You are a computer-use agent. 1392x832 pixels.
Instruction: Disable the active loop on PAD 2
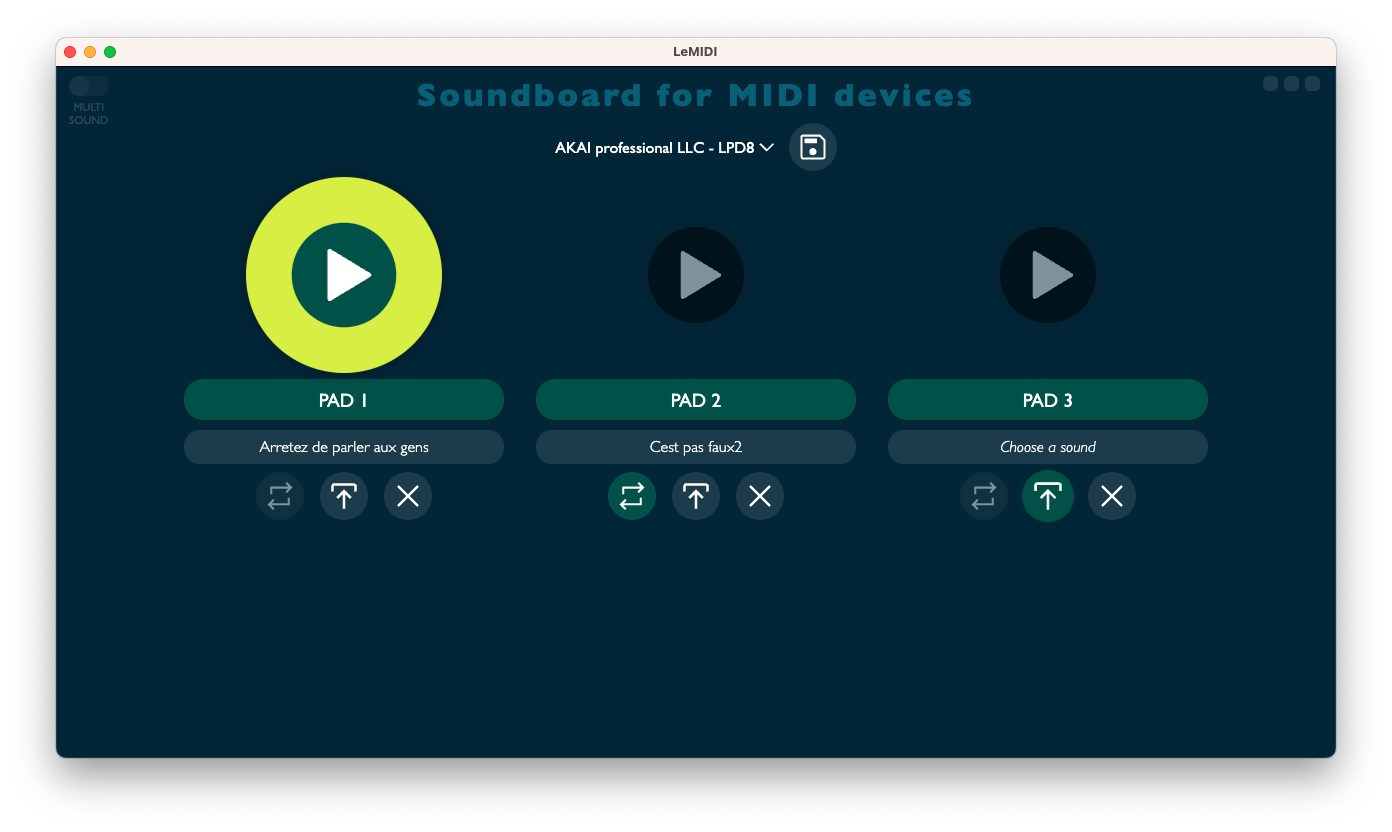click(x=632, y=496)
